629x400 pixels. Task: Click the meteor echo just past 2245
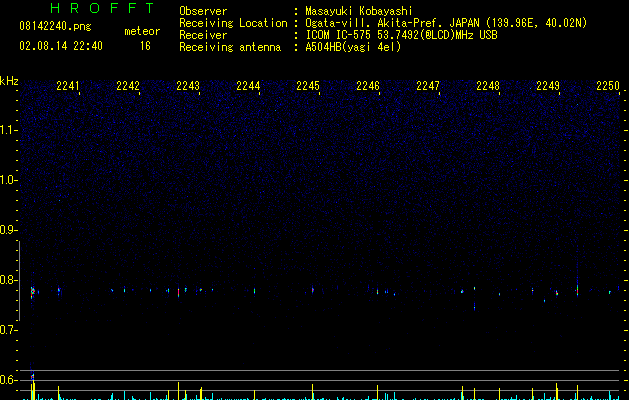point(312,290)
